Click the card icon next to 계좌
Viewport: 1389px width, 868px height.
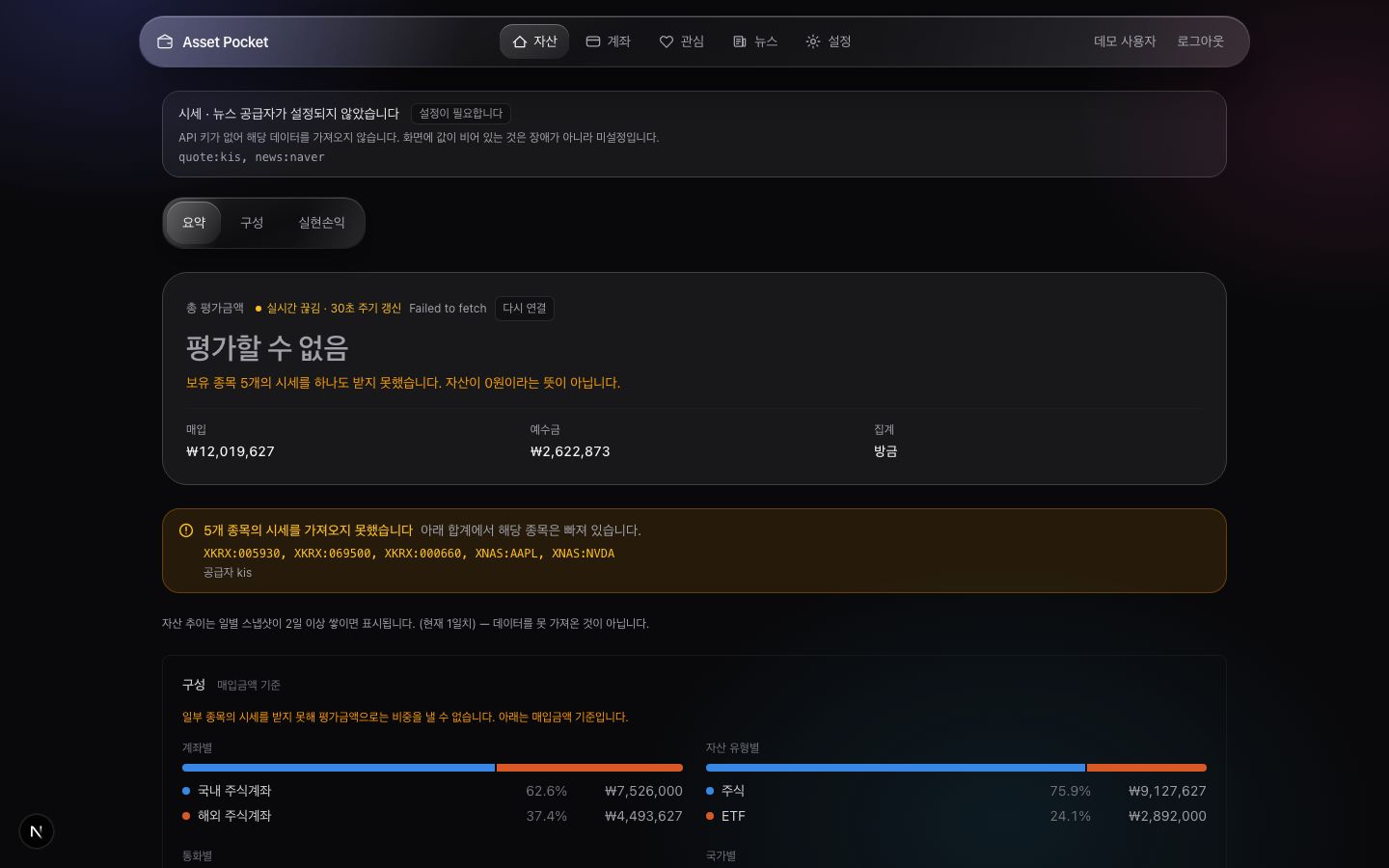593,41
